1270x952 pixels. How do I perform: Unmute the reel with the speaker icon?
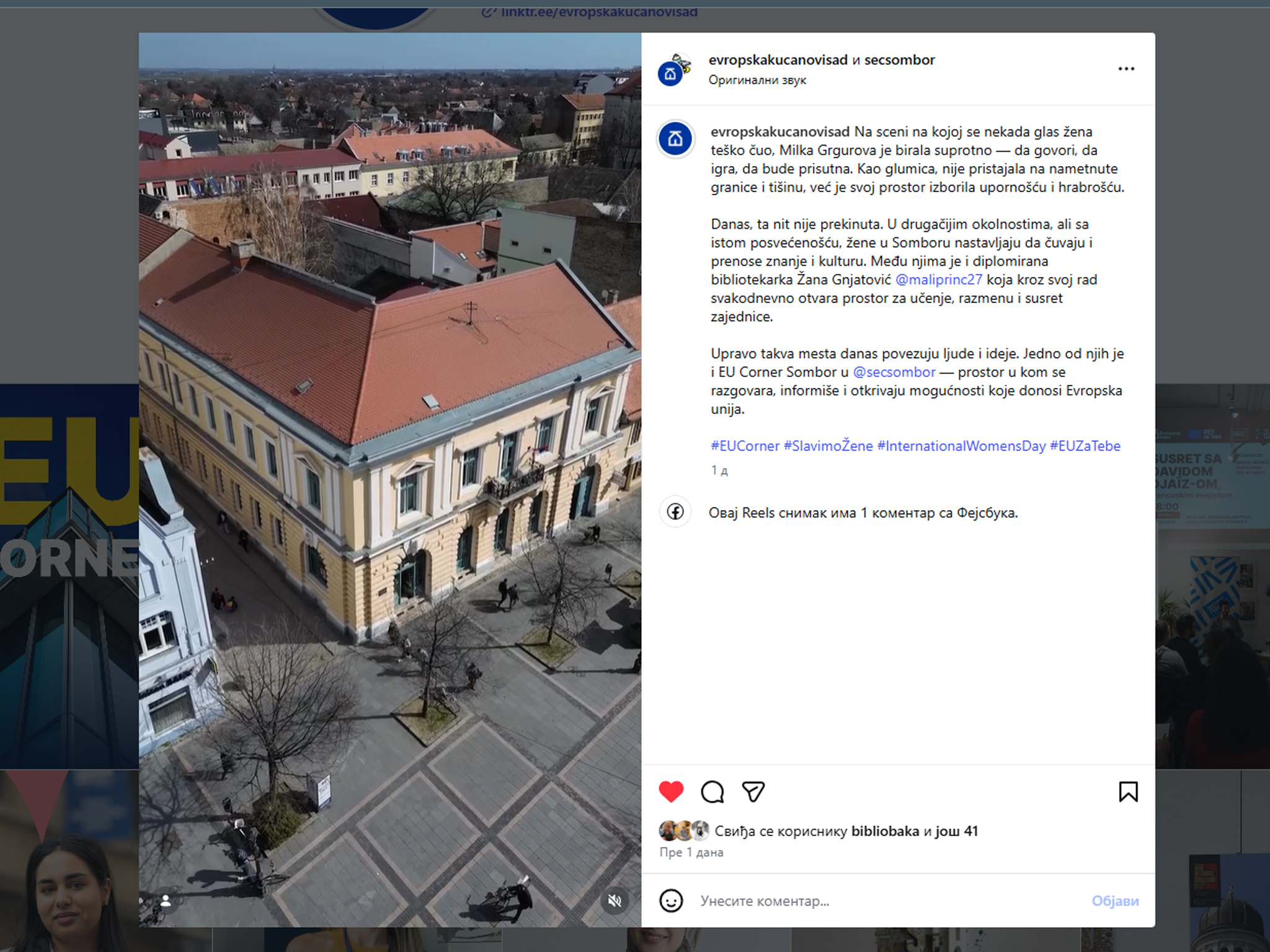[x=615, y=901]
